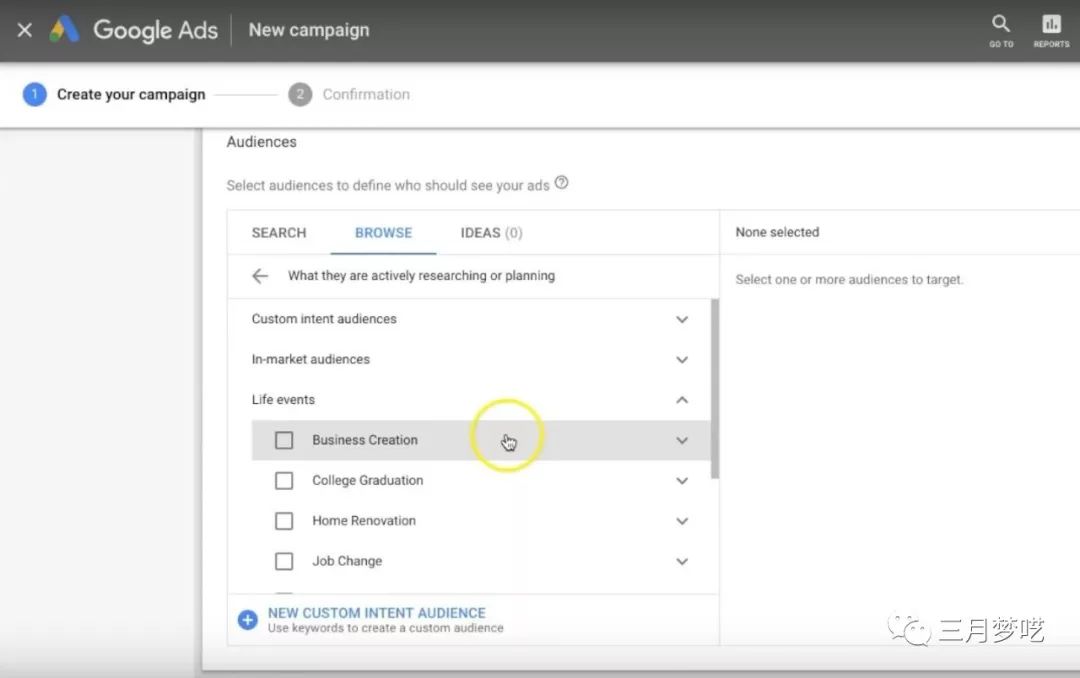The height and width of the screenshot is (678, 1080).
Task: Tick the College Graduation checkbox
Action: pos(284,481)
